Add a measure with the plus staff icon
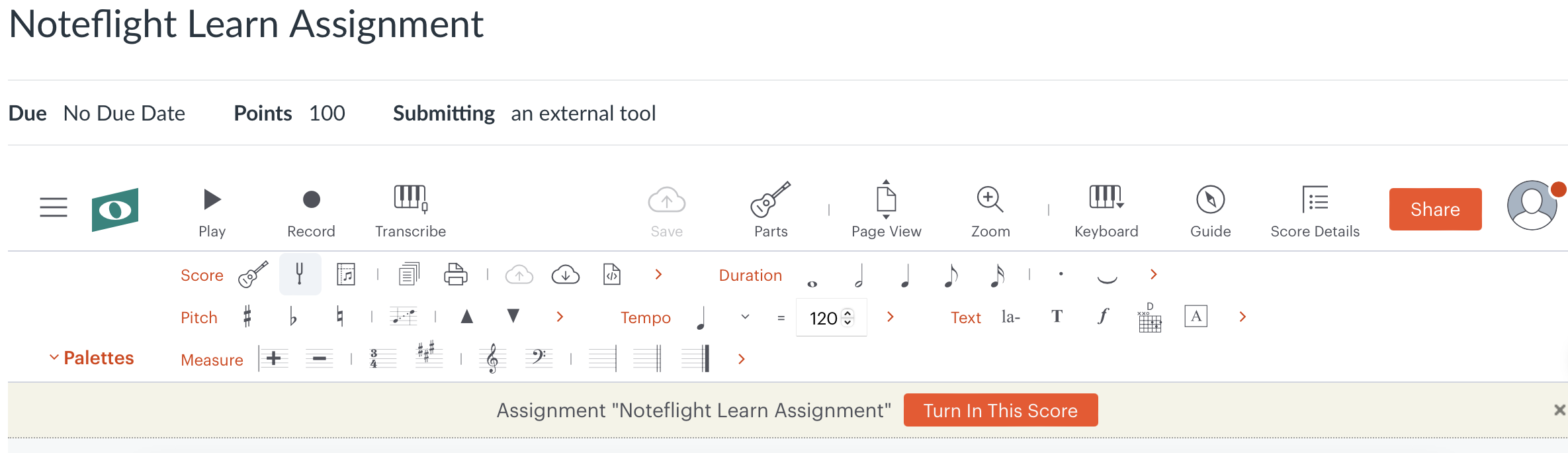The height and width of the screenshot is (453, 1568). pyautogui.click(x=273, y=358)
